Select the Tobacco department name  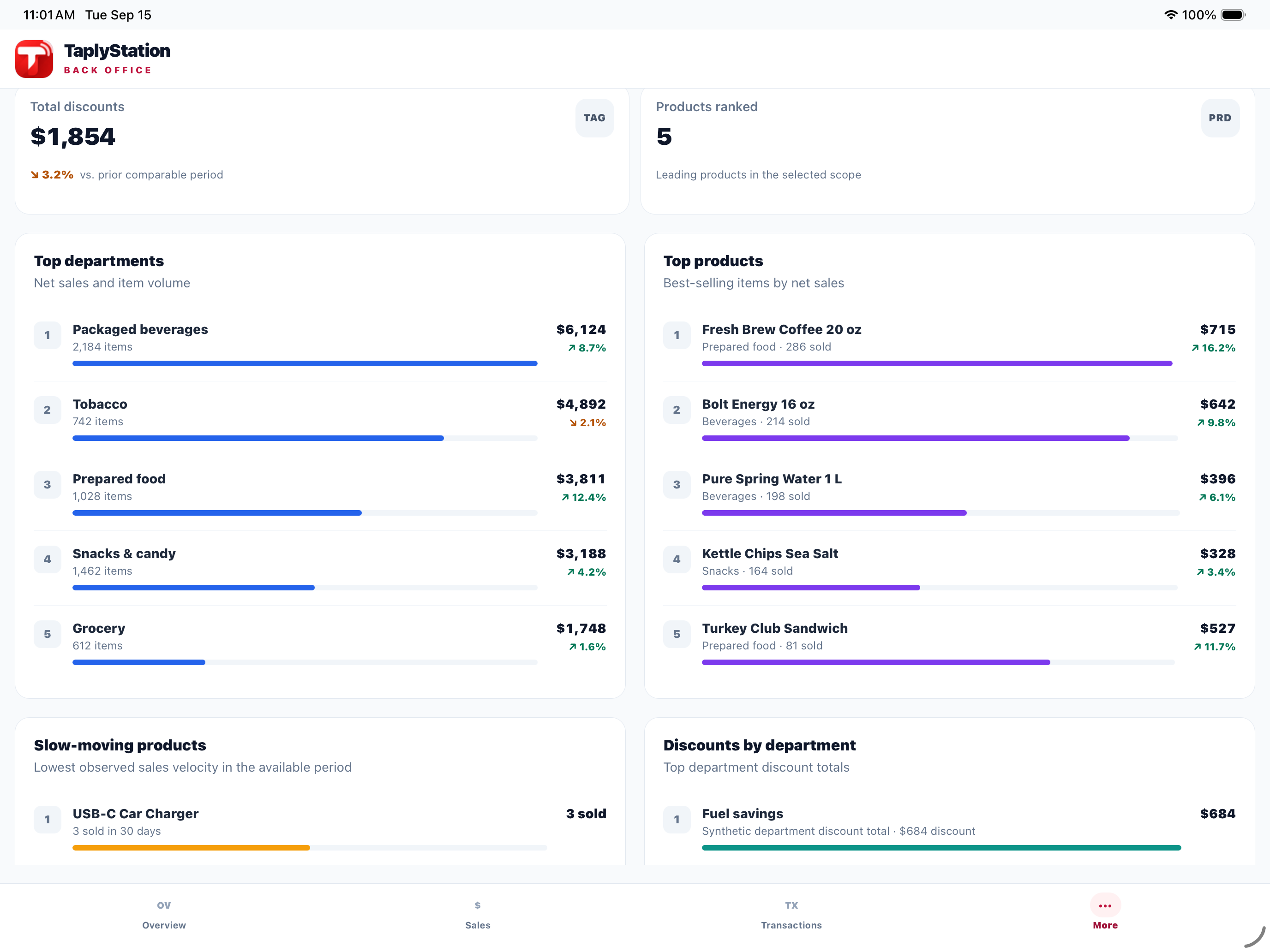click(x=100, y=404)
